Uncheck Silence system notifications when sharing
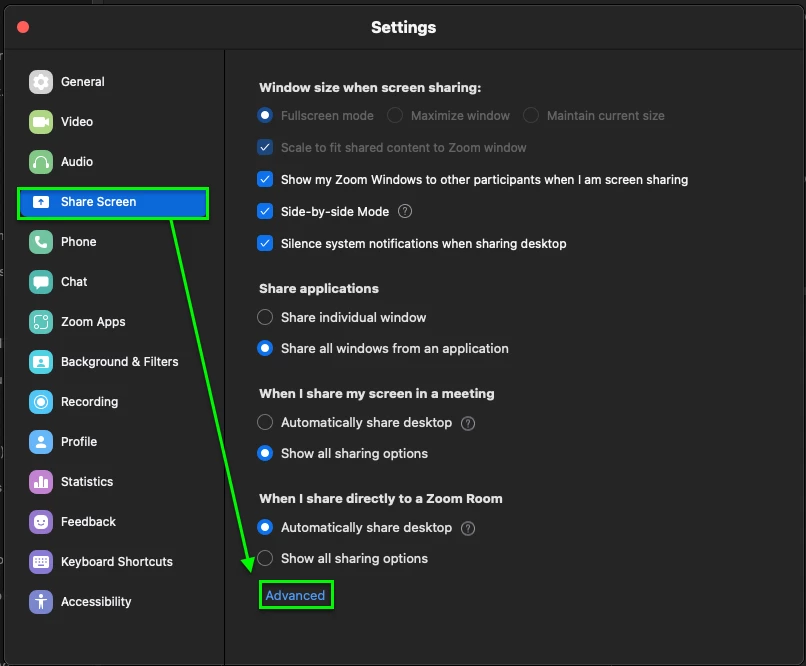 pos(265,243)
